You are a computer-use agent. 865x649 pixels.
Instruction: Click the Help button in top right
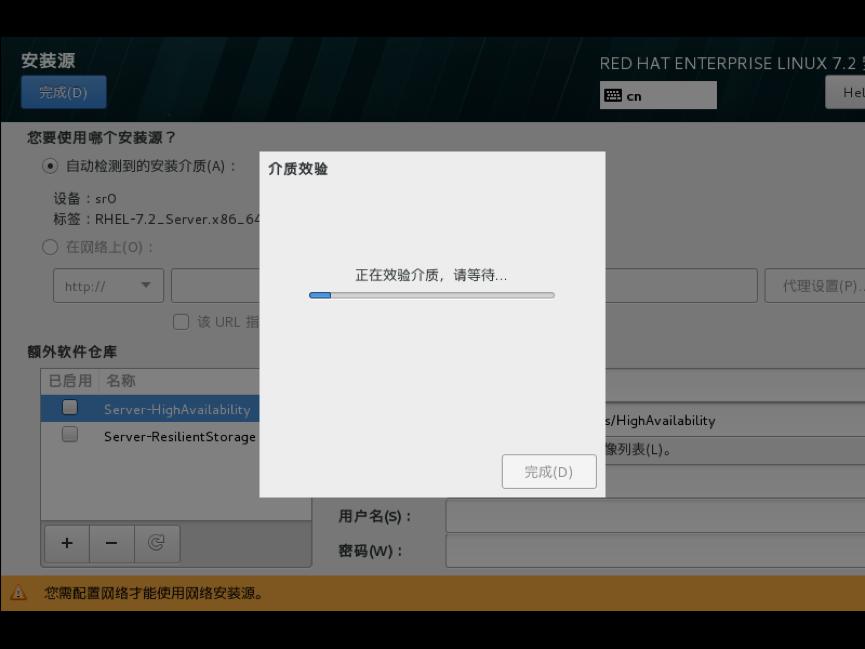click(846, 93)
